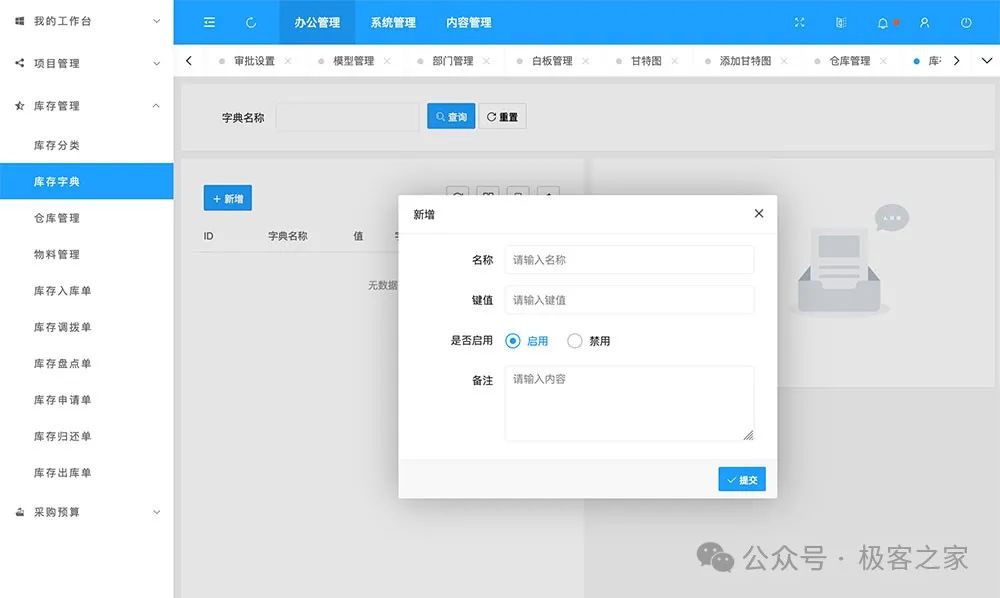Open 仓库管理 in the sidebar
This screenshot has height=598, width=1000.
tap(87, 218)
